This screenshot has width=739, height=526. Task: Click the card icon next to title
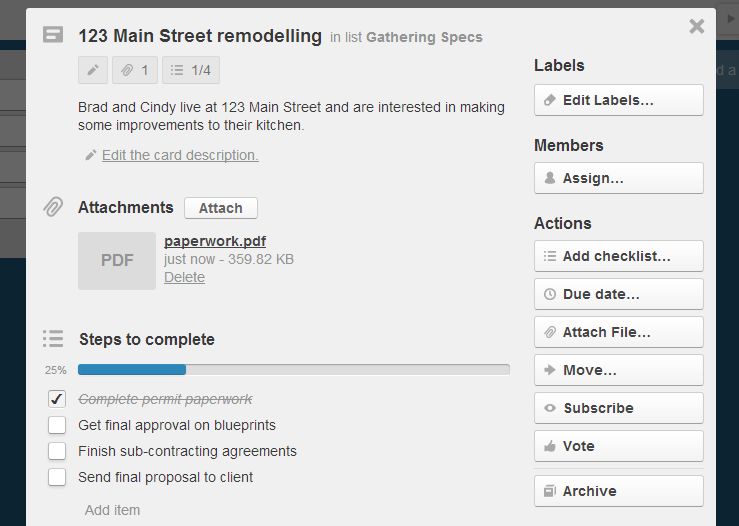pos(53,35)
